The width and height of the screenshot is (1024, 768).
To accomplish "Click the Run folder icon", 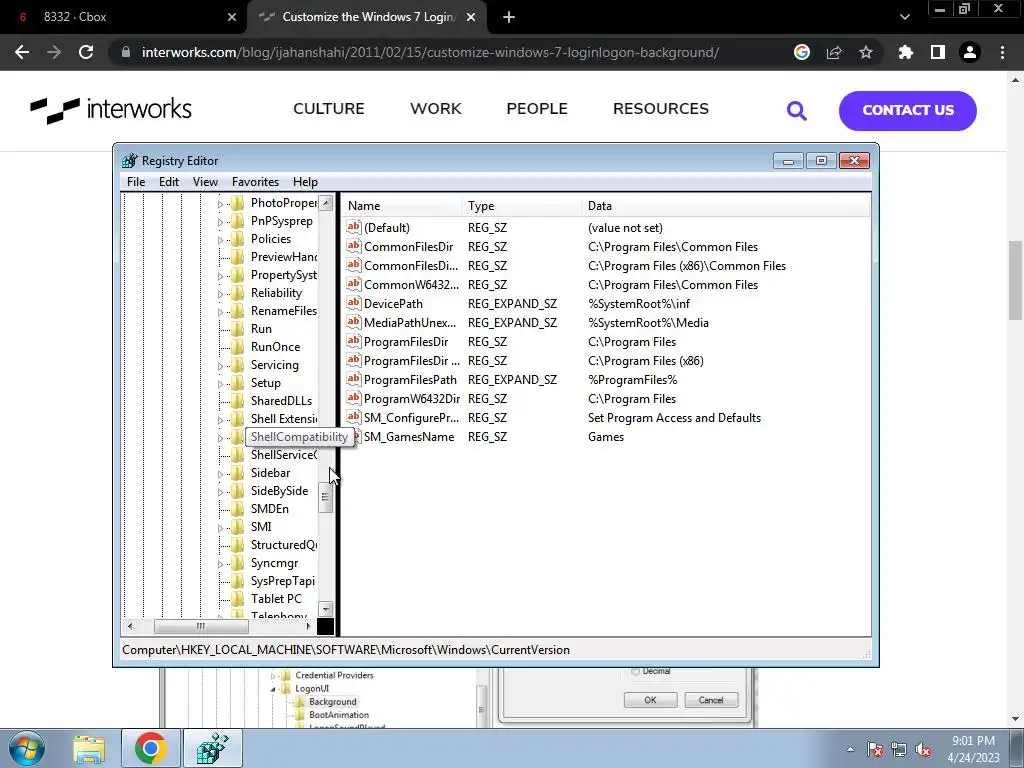I will point(238,328).
